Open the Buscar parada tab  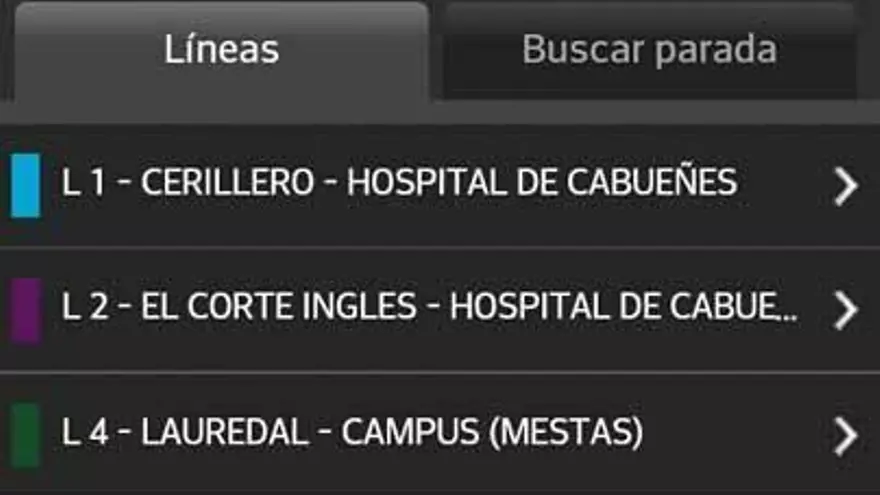tap(649, 50)
